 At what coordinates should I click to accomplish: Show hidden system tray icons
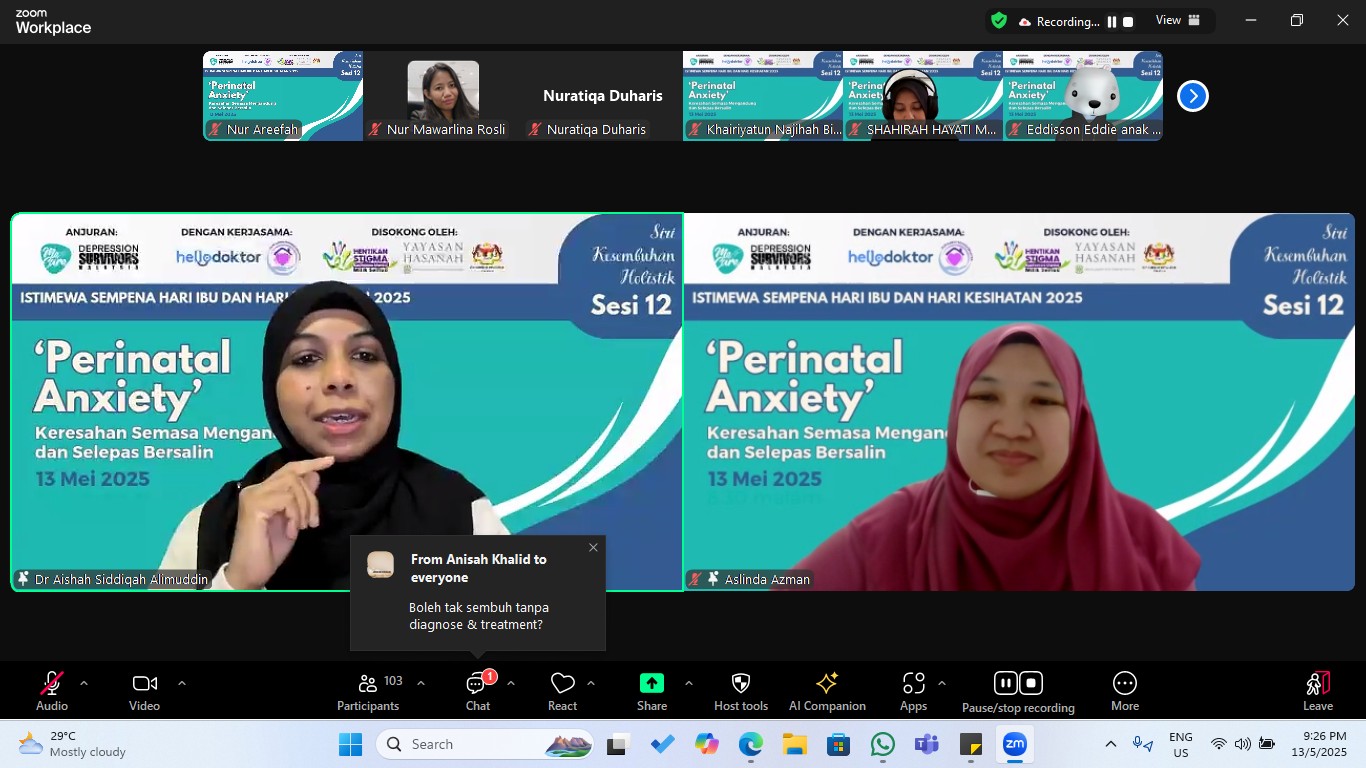pos(1111,744)
